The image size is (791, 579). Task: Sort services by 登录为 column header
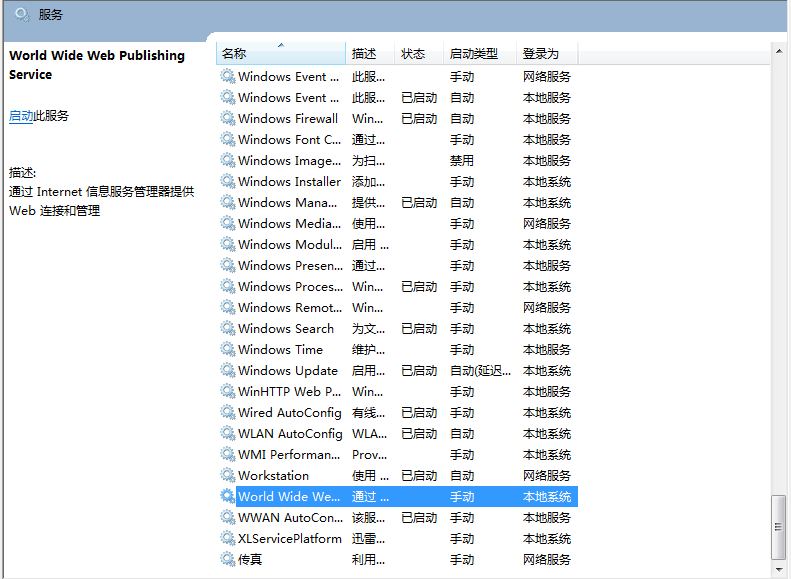point(547,53)
